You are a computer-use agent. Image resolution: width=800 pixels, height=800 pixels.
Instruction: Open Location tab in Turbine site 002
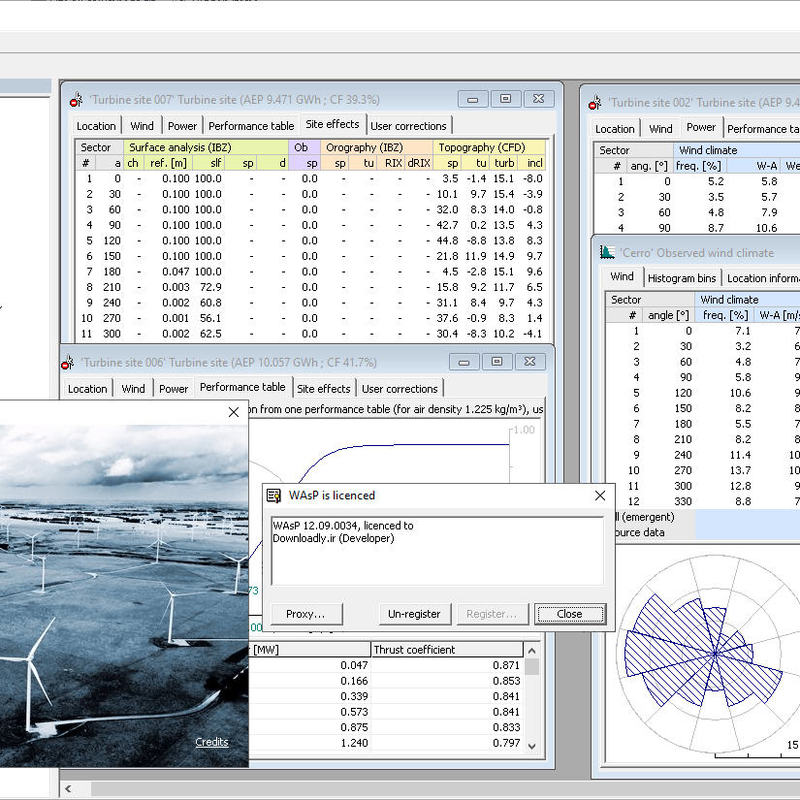pyautogui.click(x=615, y=129)
